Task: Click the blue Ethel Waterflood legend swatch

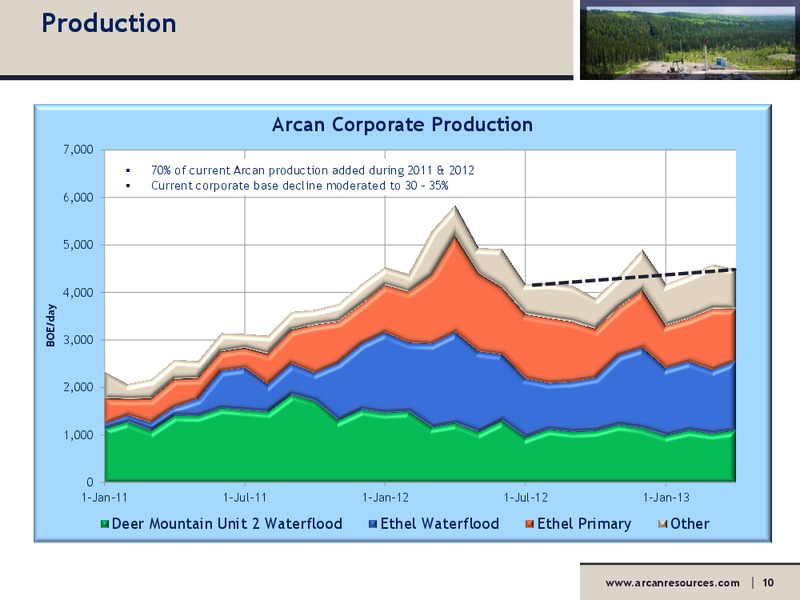Action: coord(373,524)
